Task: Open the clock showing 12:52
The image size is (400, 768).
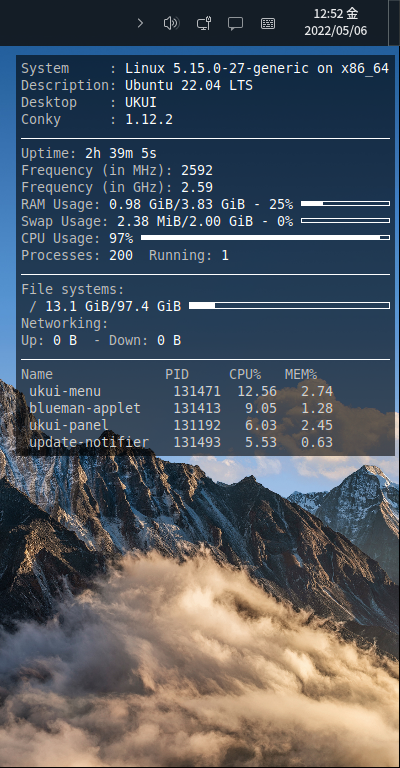Action: (335, 13)
